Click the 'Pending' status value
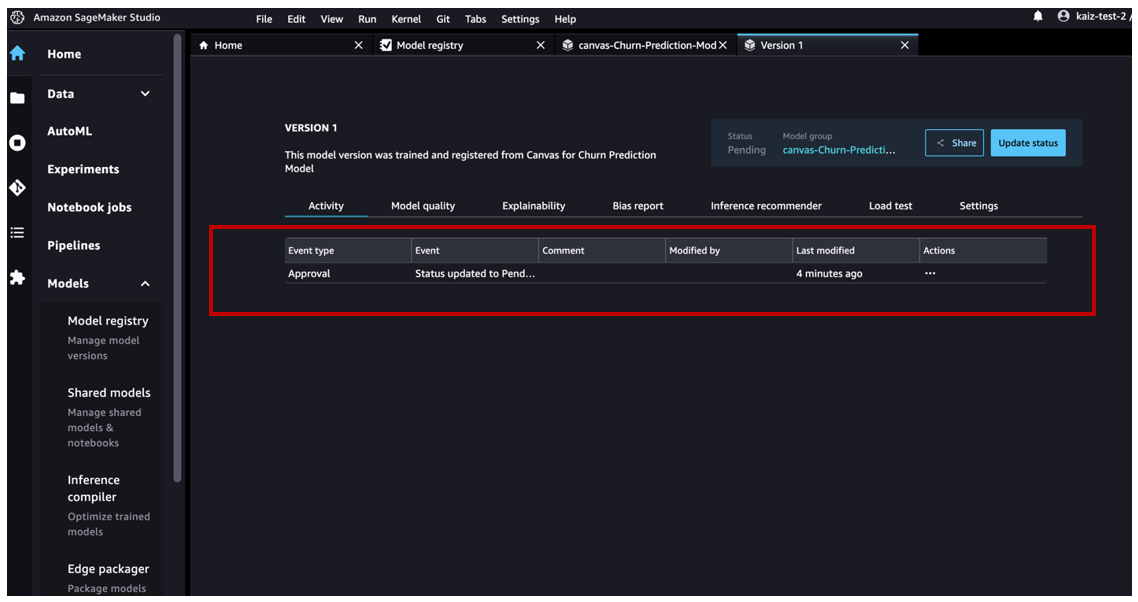 (747, 150)
